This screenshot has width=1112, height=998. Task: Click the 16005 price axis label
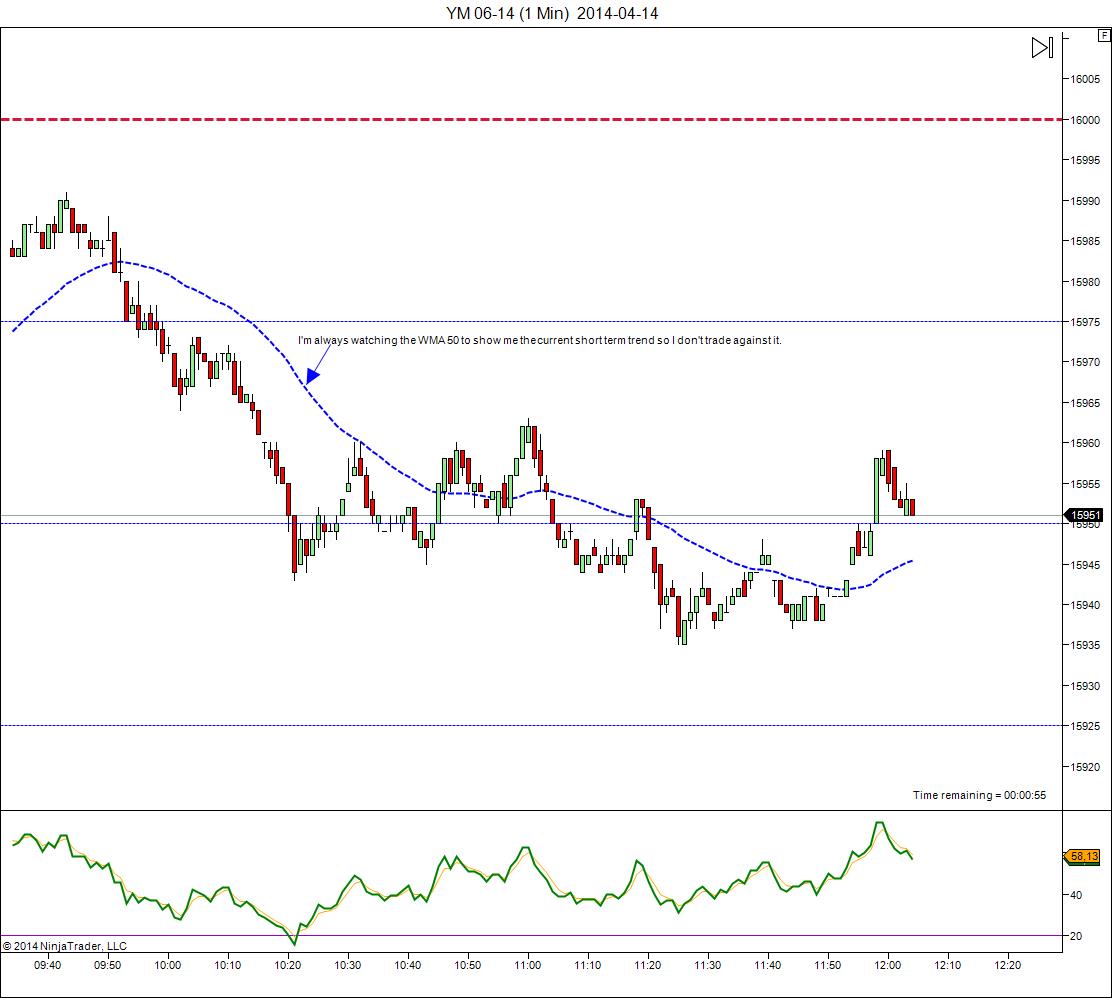pos(1085,79)
